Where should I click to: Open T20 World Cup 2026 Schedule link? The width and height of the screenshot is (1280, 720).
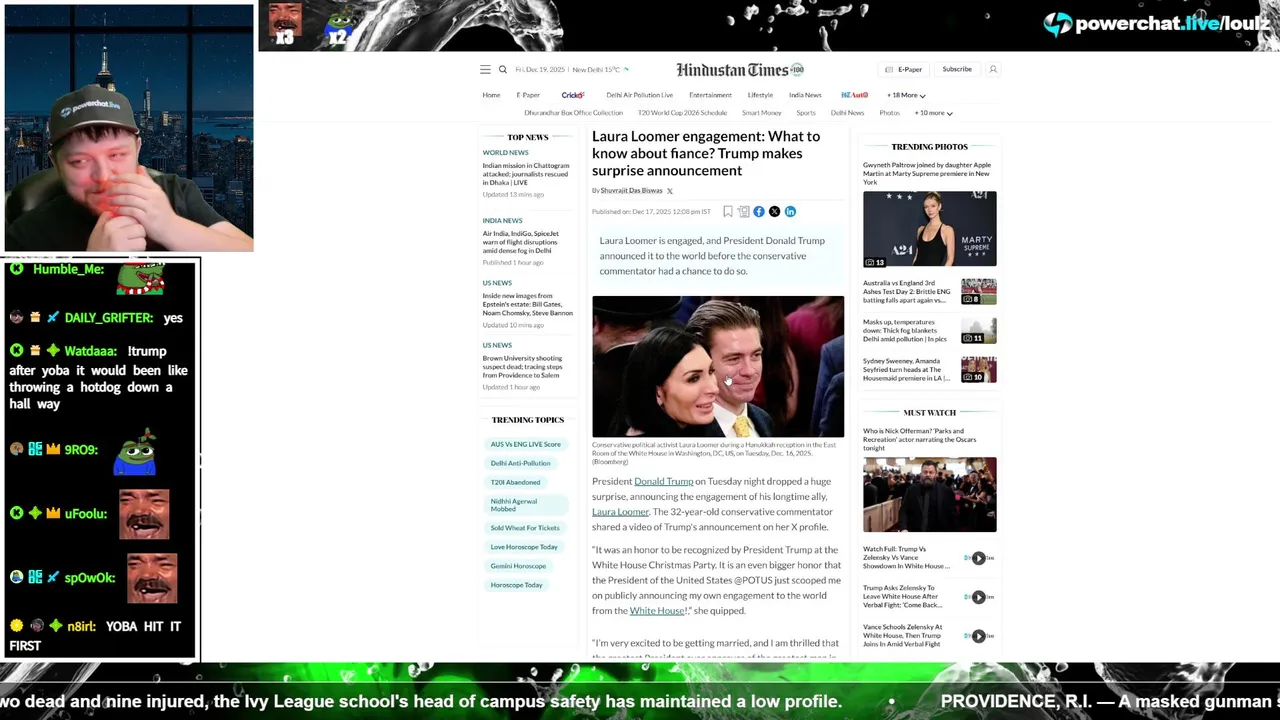click(682, 113)
